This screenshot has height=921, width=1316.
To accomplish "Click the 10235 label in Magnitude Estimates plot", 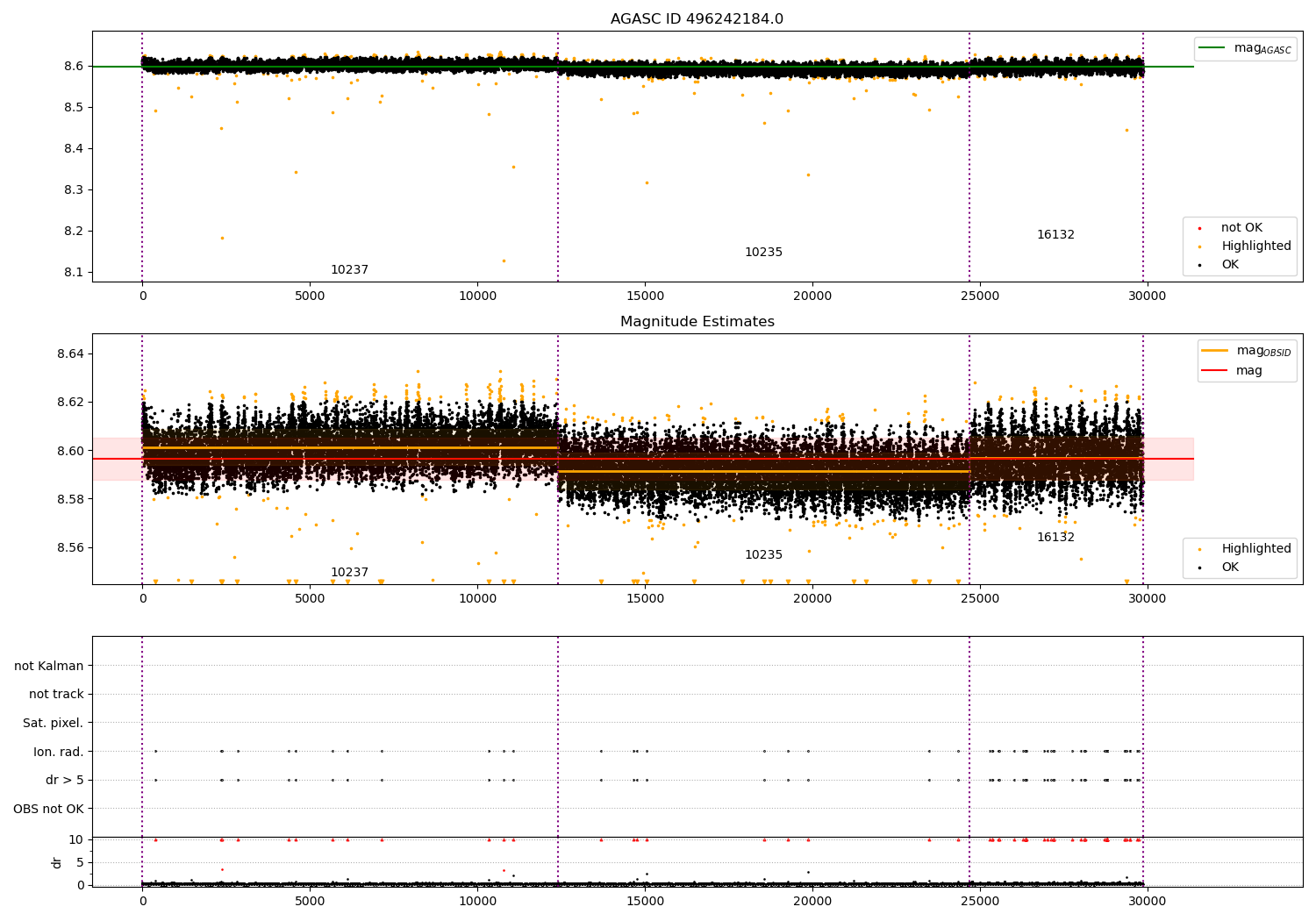I will point(763,555).
